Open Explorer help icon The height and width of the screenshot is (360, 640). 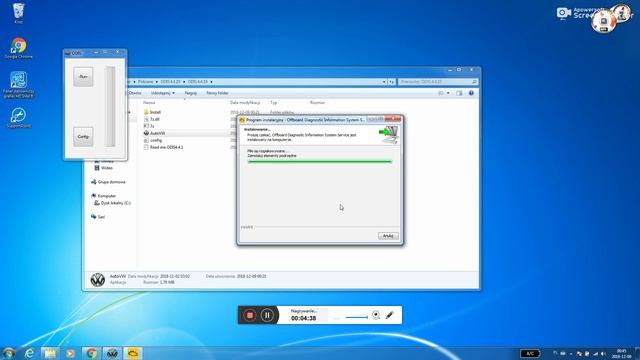(x=471, y=93)
